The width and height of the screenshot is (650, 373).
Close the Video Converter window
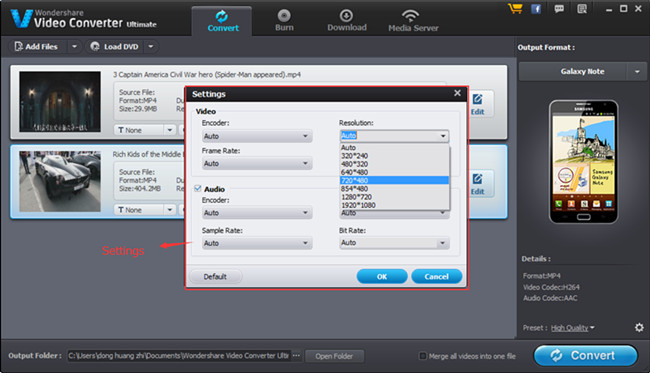click(638, 8)
